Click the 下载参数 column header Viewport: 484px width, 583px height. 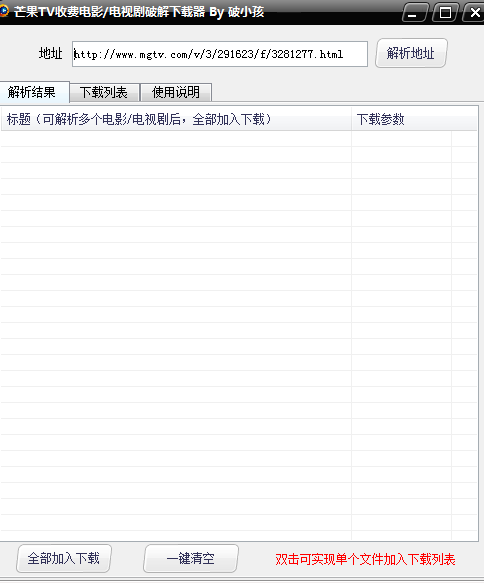pyautogui.click(x=414, y=119)
